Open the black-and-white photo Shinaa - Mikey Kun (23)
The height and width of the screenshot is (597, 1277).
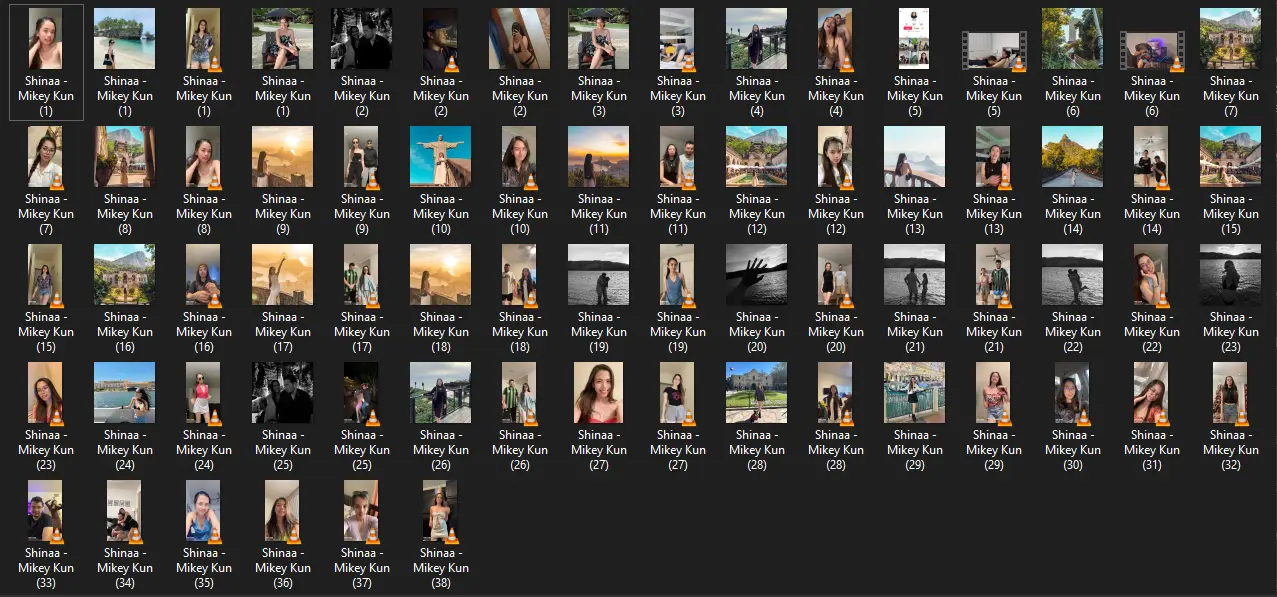[1231, 275]
